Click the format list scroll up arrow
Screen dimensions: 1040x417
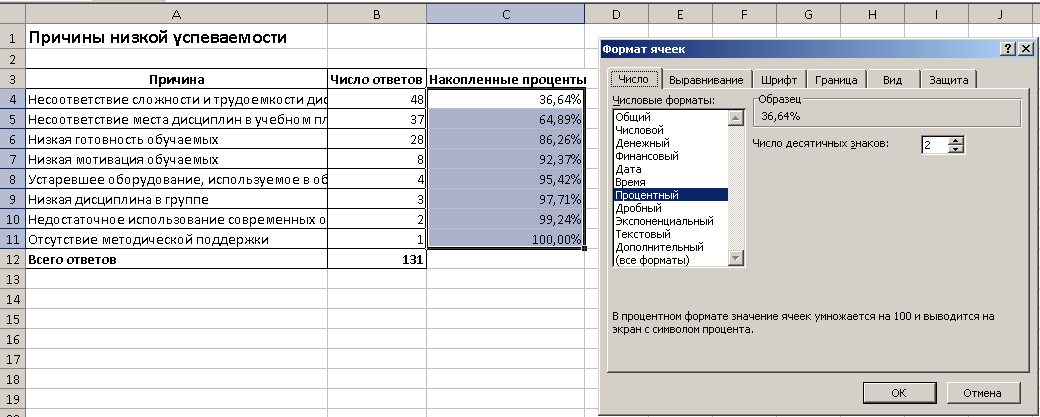pos(736,118)
